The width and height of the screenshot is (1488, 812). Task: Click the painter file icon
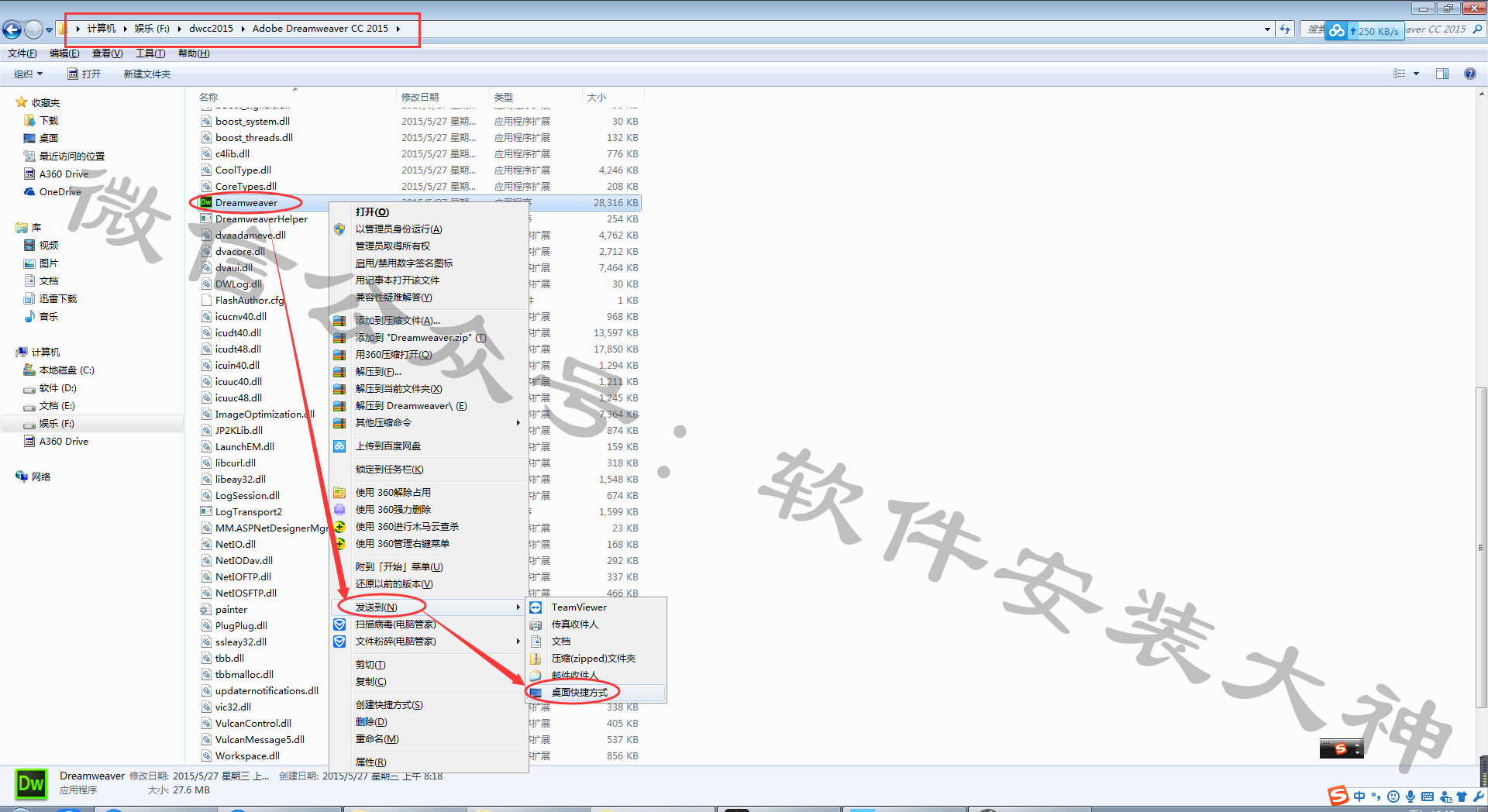[x=206, y=609]
